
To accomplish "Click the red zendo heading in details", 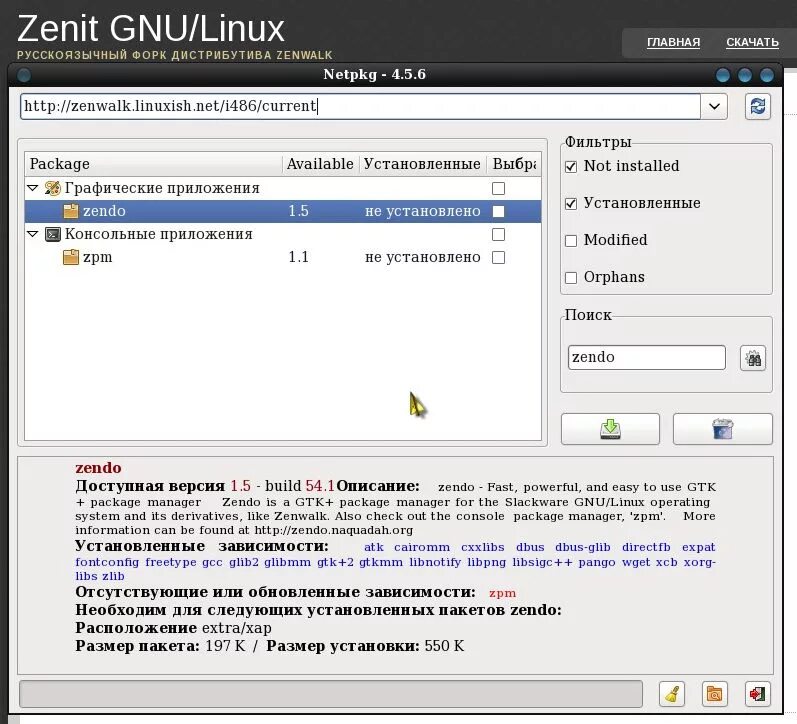I will pyautogui.click(x=98, y=468).
